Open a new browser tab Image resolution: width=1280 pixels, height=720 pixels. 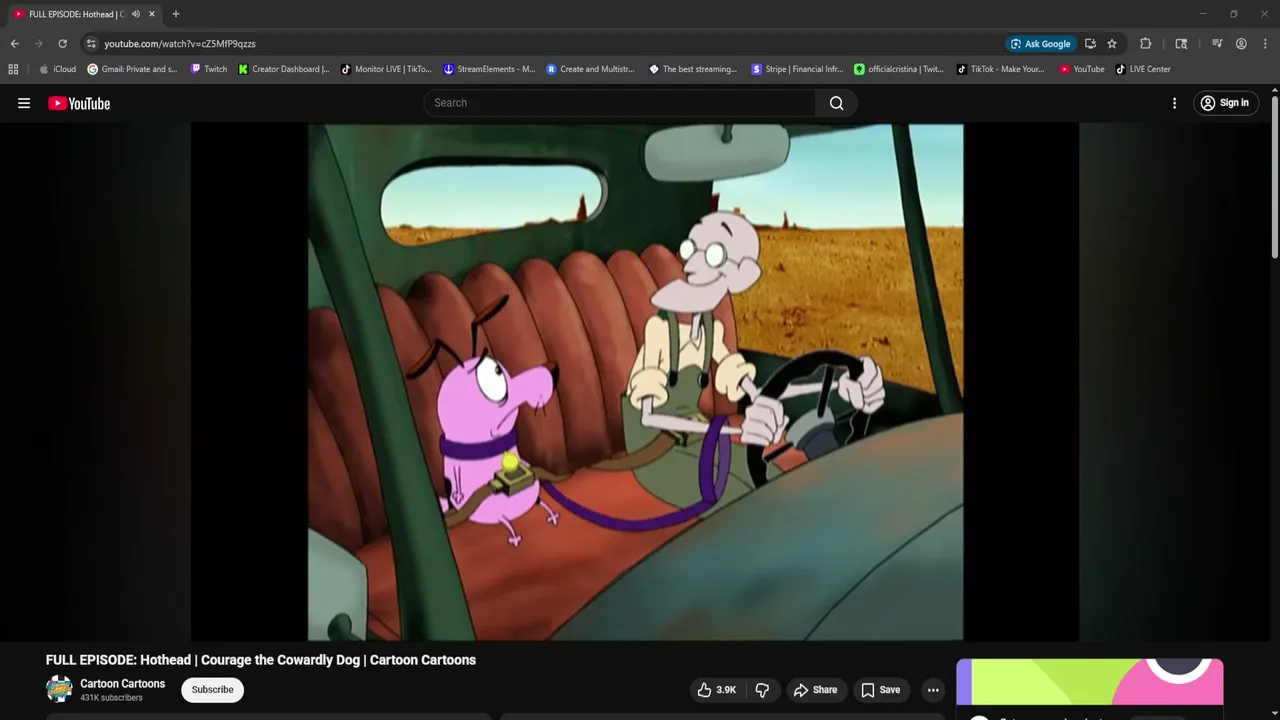pos(175,14)
